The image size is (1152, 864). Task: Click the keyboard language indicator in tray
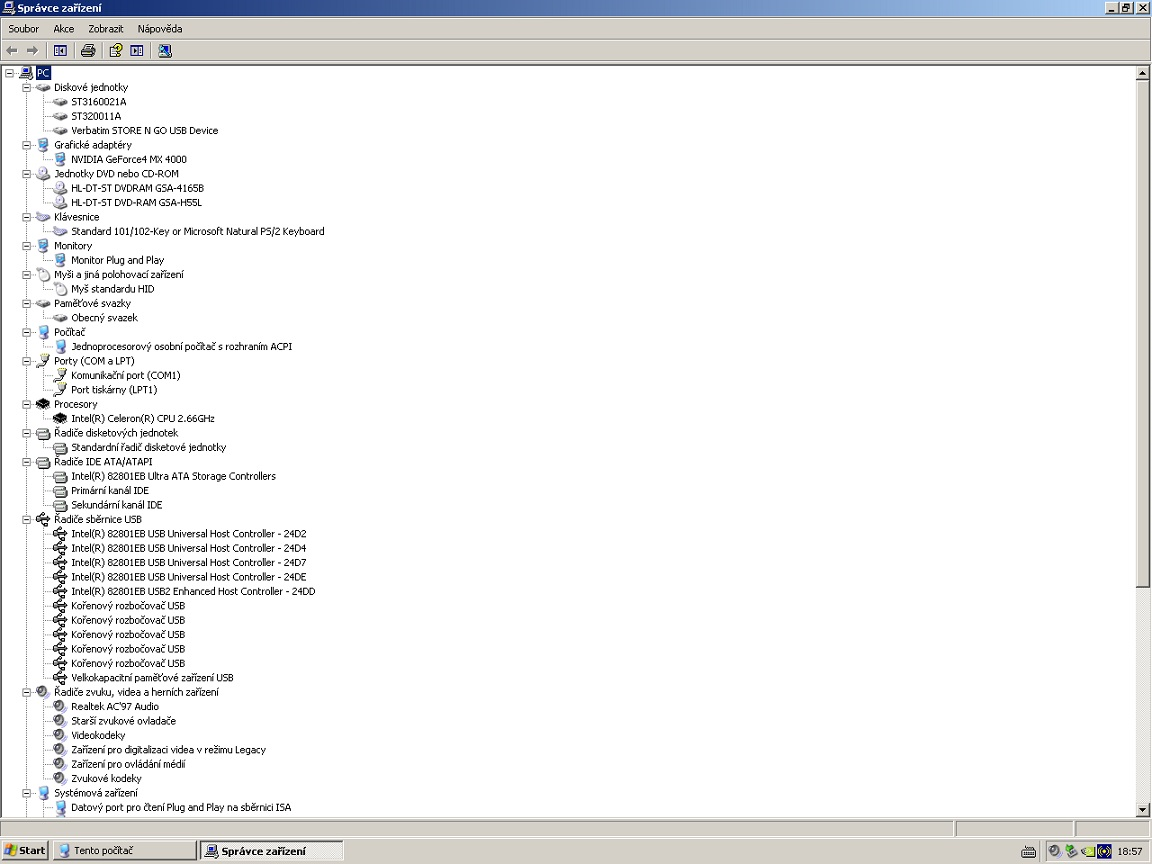(x=1029, y=852)
